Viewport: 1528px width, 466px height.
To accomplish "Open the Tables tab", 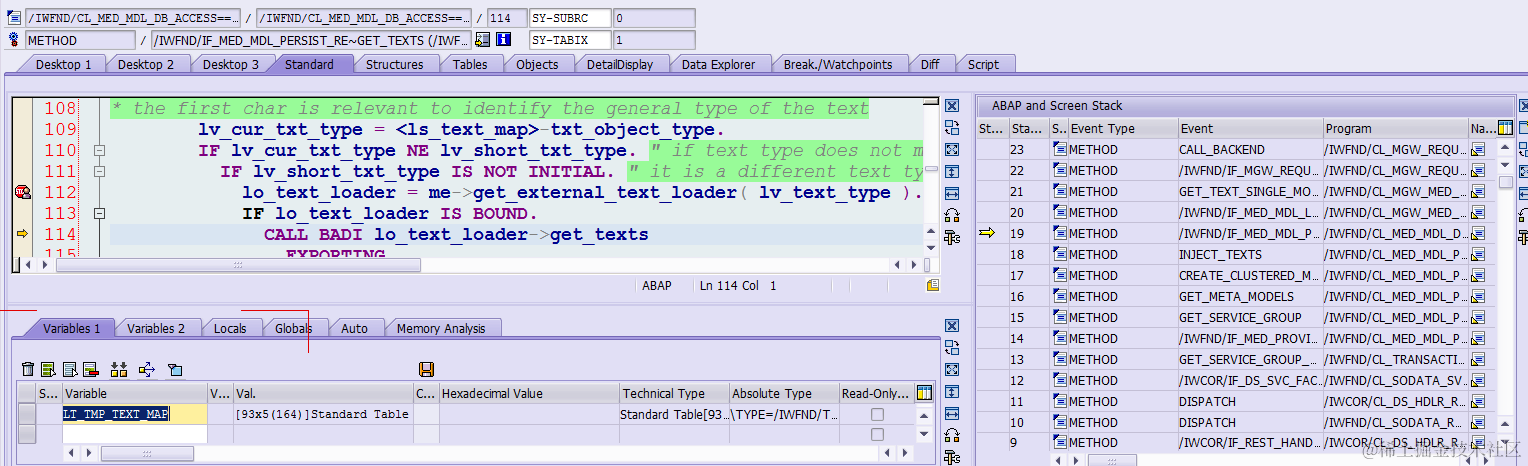I will click(x=470, y=64).
